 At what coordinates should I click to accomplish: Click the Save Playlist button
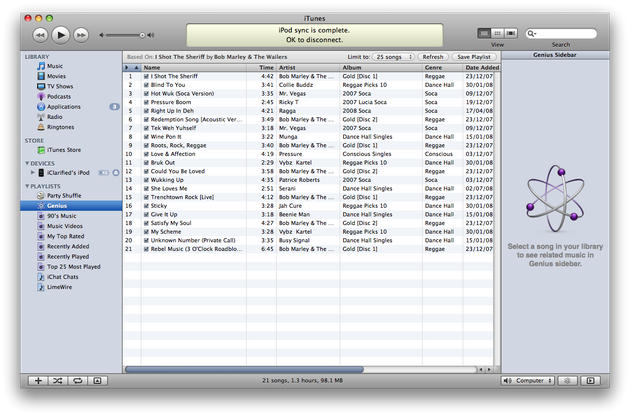pos(474,58)
